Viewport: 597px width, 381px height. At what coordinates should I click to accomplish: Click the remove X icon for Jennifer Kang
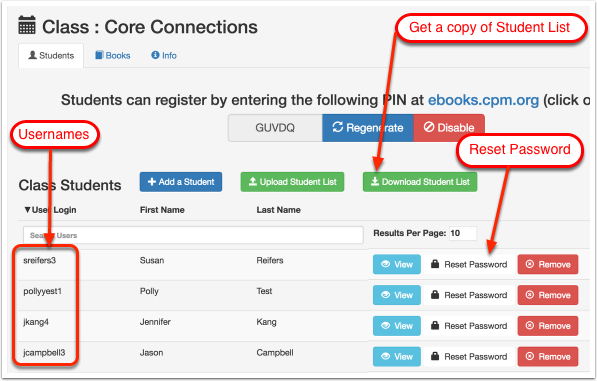(530, 326)
